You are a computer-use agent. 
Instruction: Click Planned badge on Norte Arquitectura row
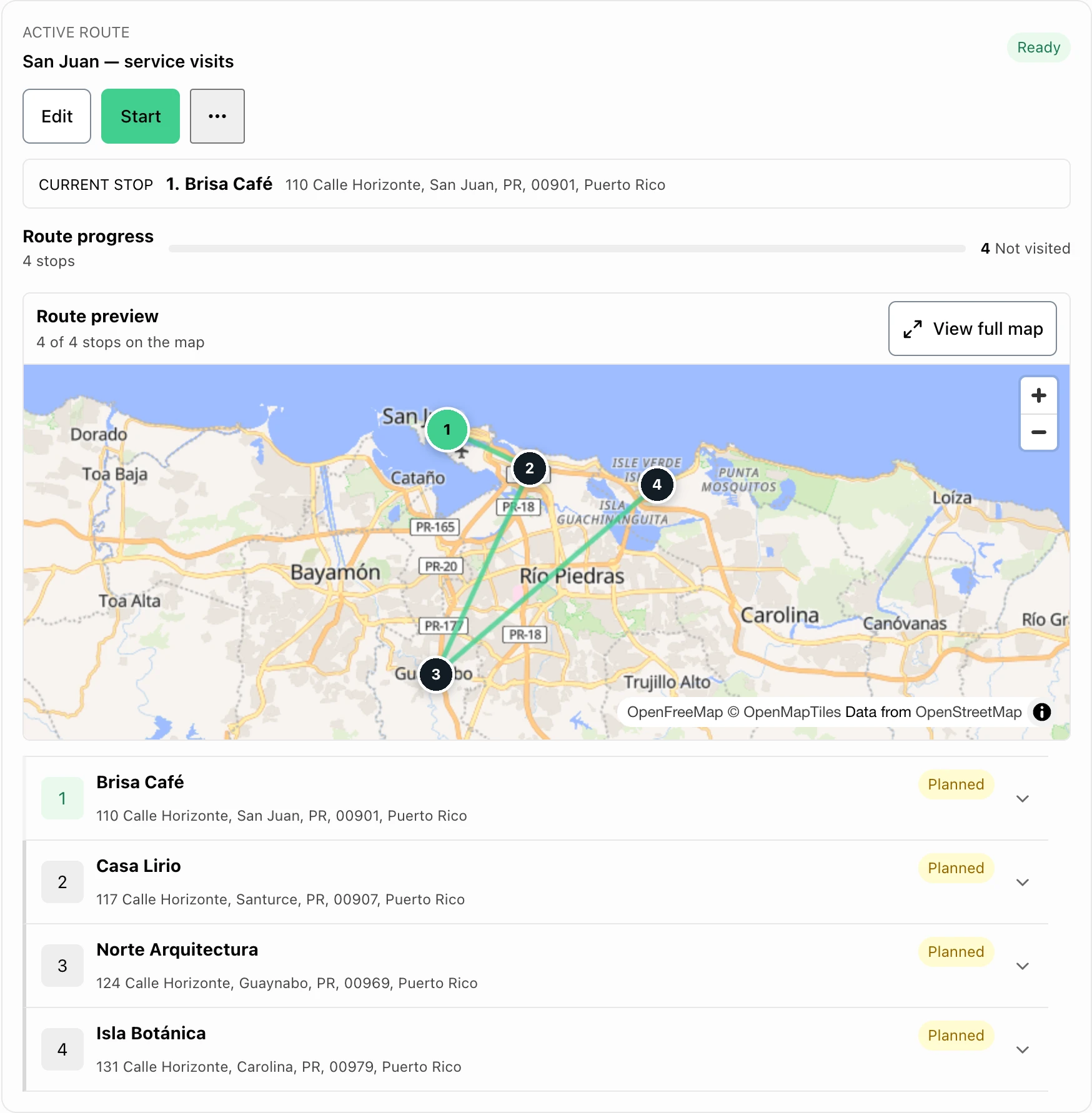pyautogui.click(x=956, y=952)
